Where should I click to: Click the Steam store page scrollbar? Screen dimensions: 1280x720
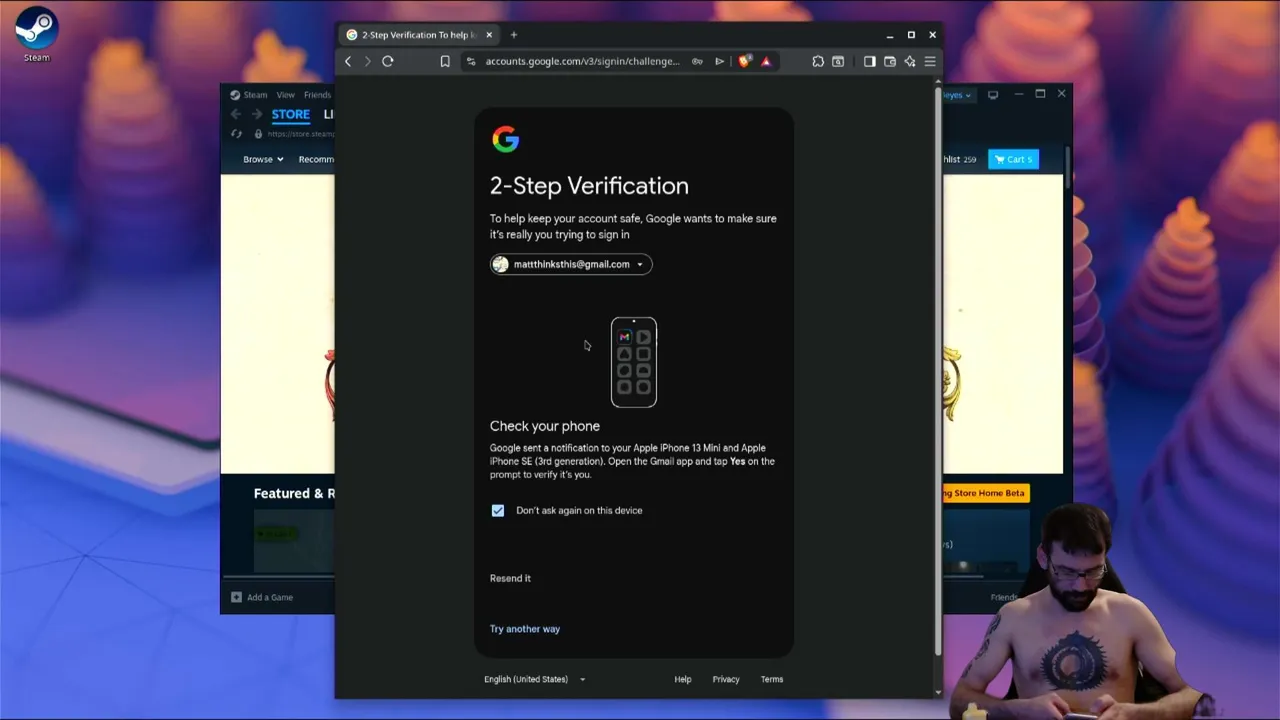click(1068, 165)
